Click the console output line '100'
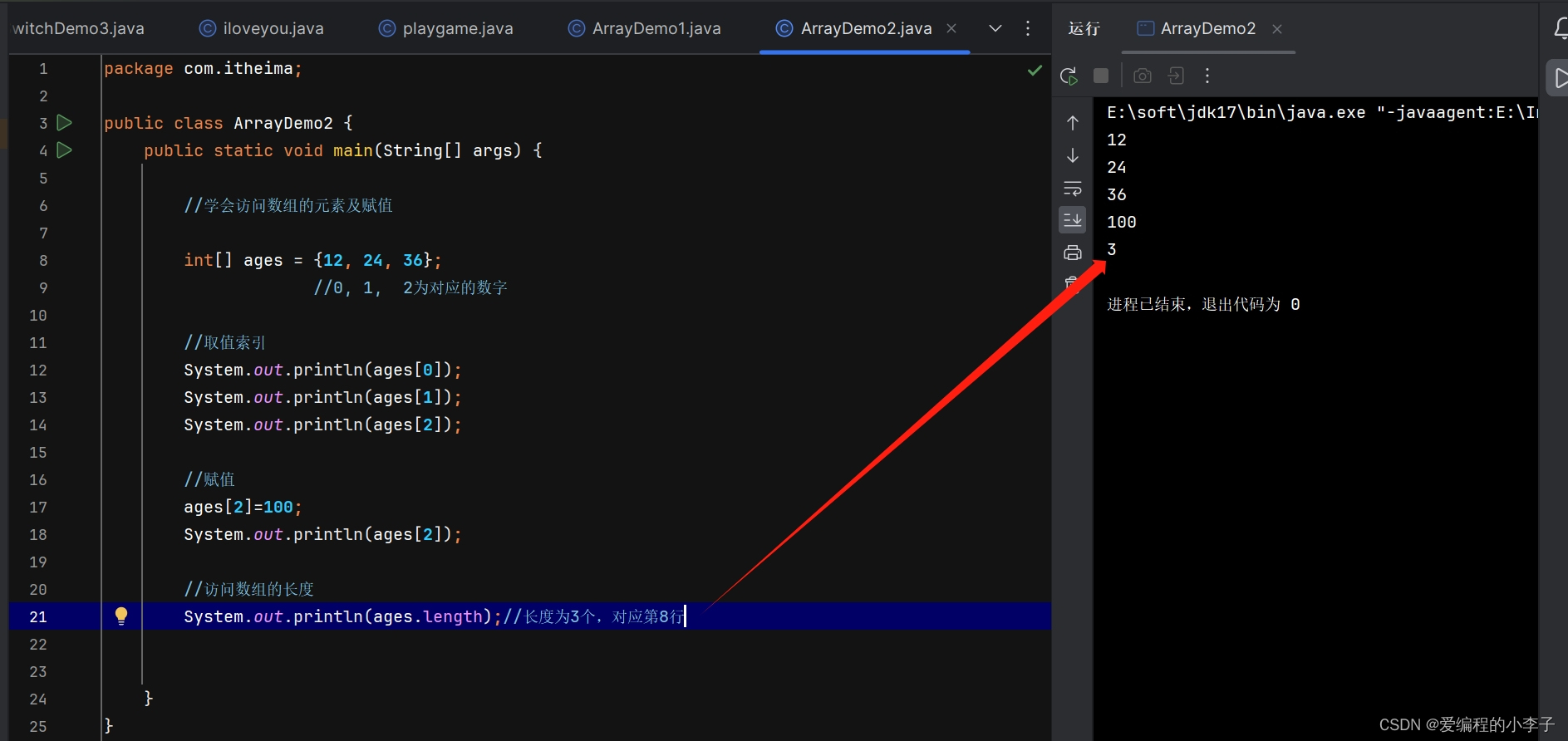 1122,222
